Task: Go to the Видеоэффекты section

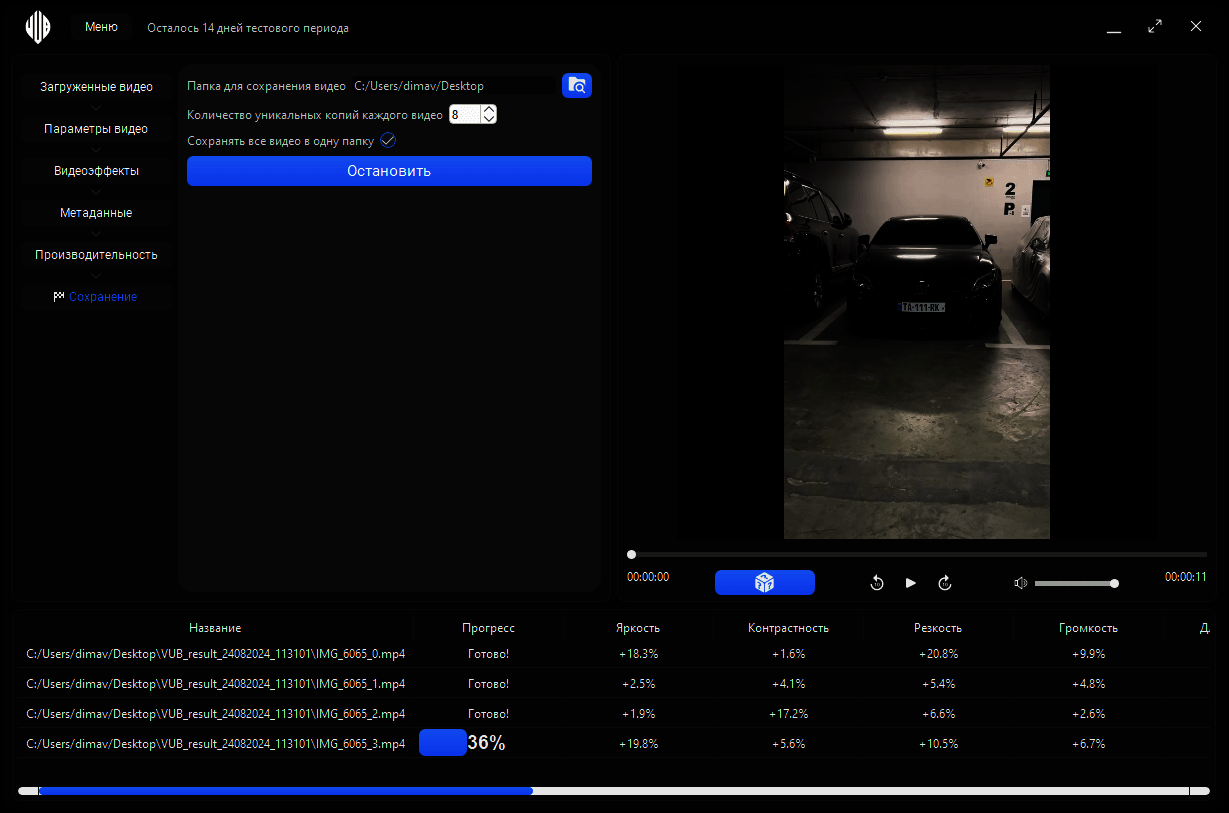Action: click(x=96, y=171)
